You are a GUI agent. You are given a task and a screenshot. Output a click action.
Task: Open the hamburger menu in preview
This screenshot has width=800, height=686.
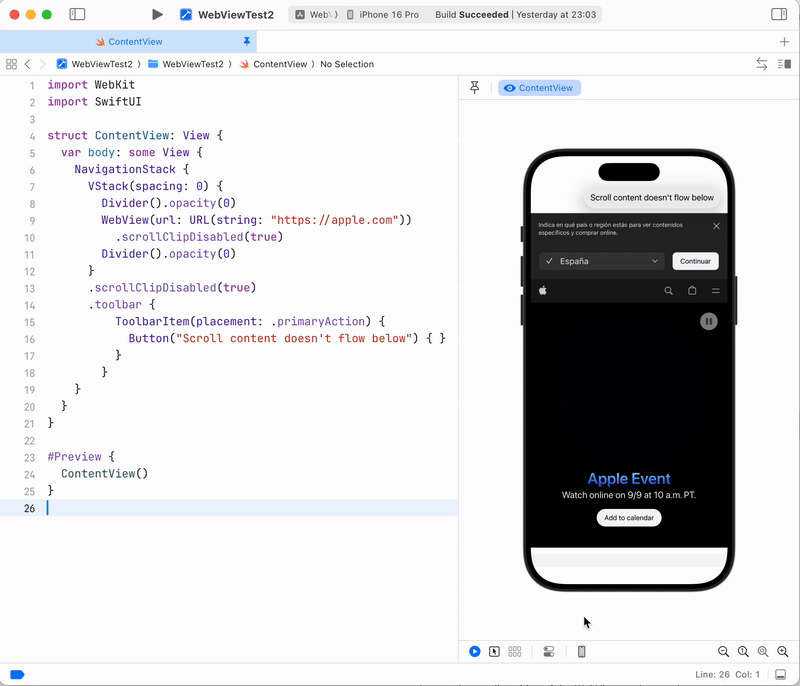[716, 291]
